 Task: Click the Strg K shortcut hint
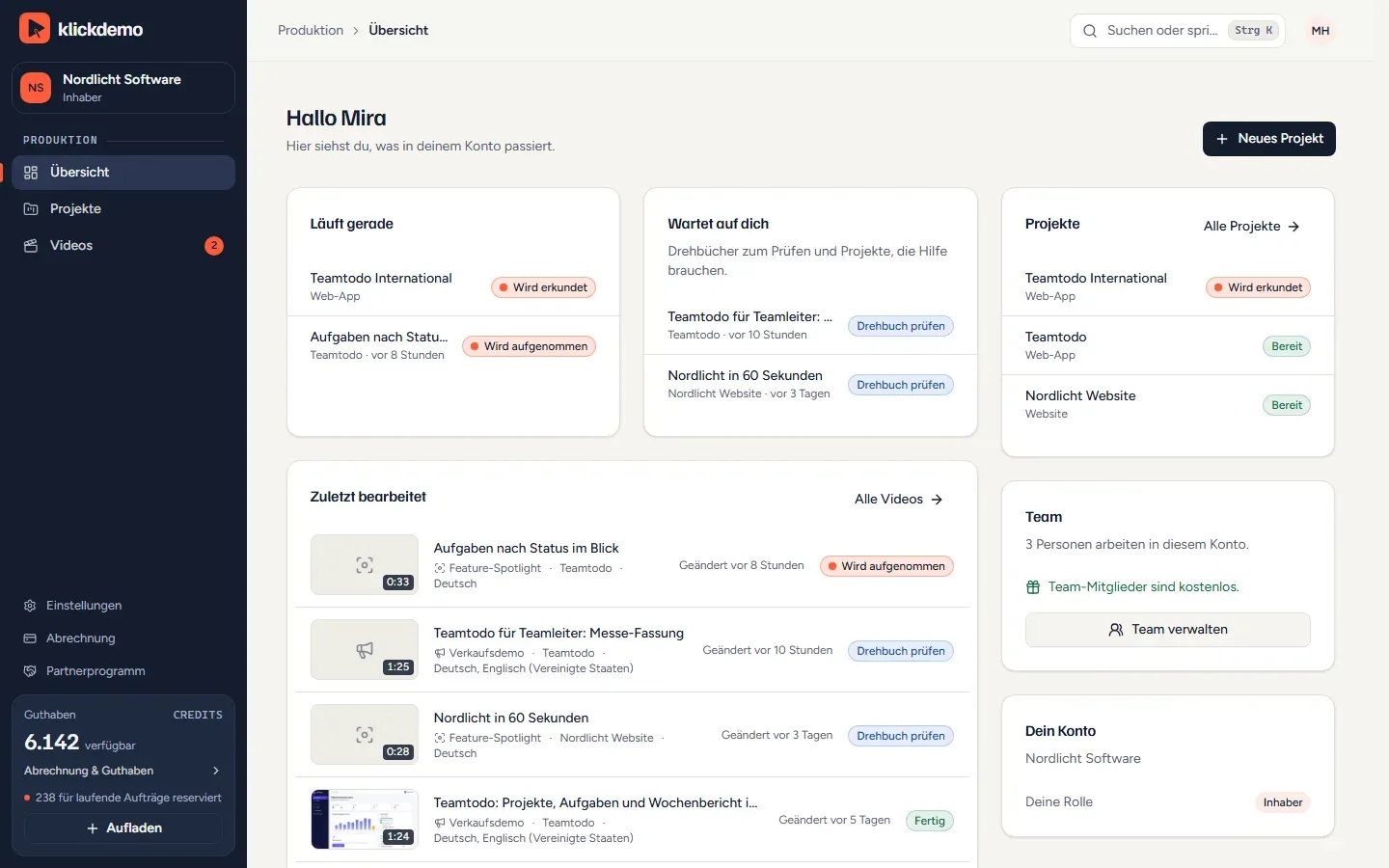1253,31
